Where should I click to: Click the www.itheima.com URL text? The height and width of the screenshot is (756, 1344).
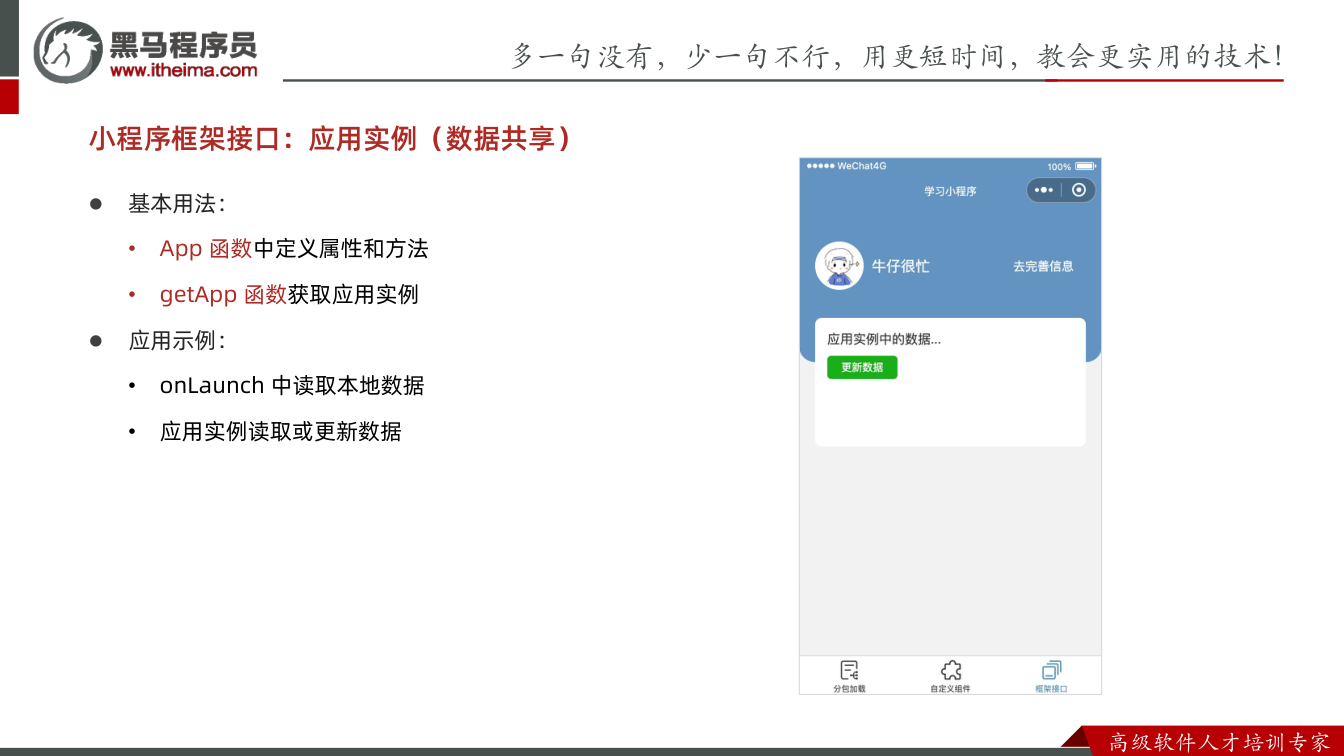point(184,70)
